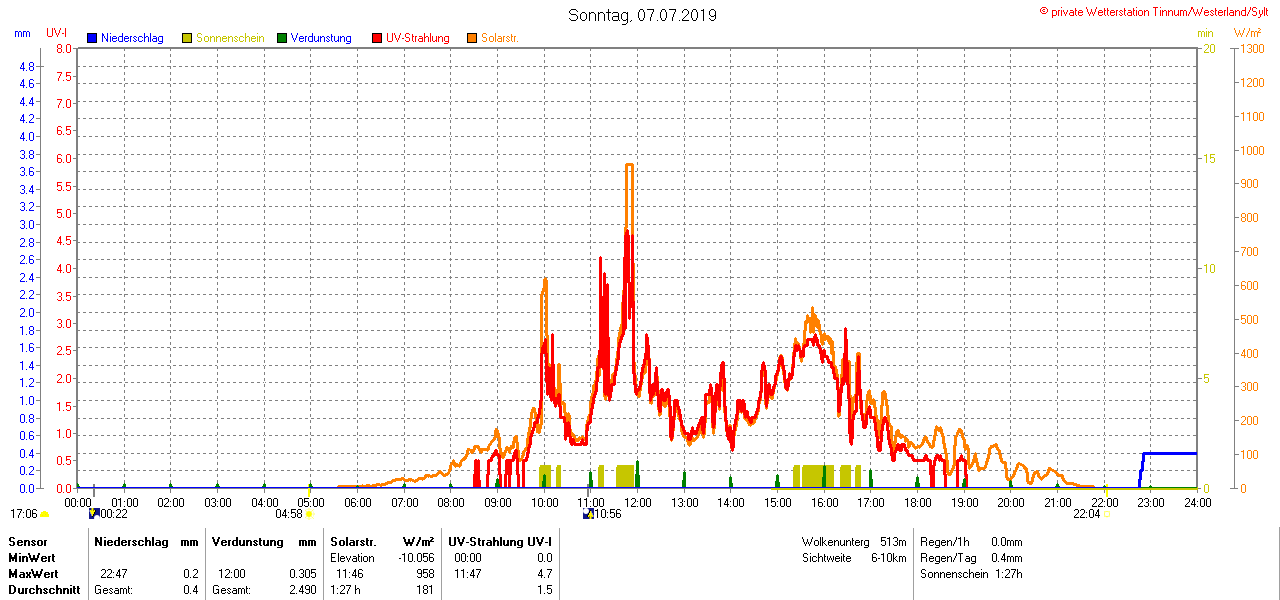The image size is (1280, 600).
Task: Click the yellow Sonnenschein legend swatch
Action: point(187,38)
